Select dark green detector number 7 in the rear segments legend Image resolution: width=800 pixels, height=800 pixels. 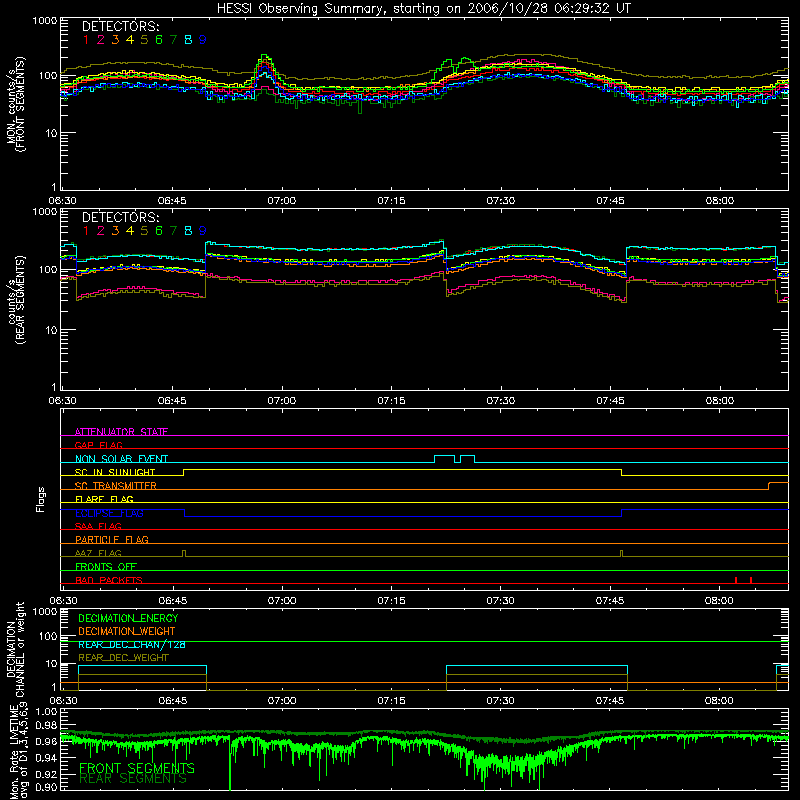tap(173, 231)
